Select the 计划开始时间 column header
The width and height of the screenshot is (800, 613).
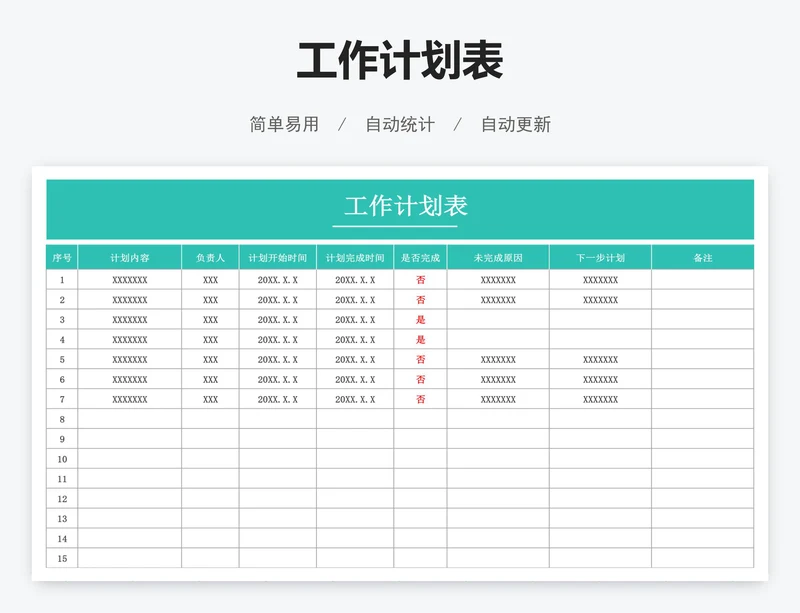click(278, 257)
